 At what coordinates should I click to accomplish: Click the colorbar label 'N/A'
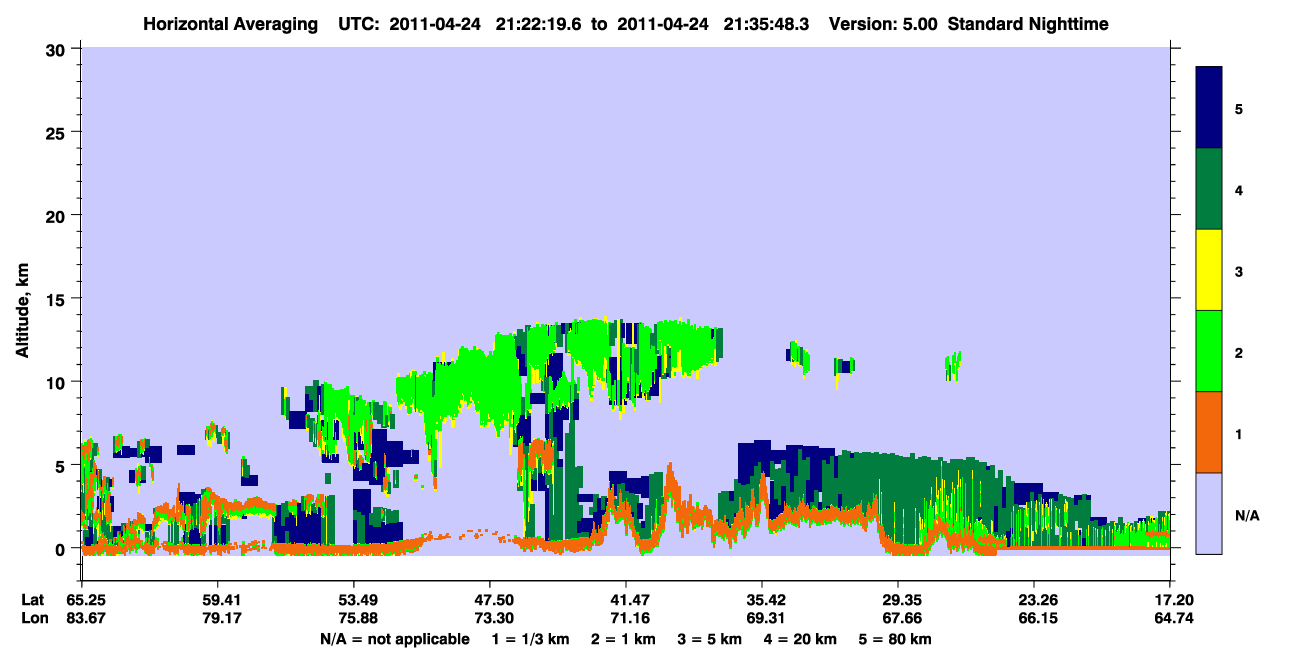[x=1246, y=515]
